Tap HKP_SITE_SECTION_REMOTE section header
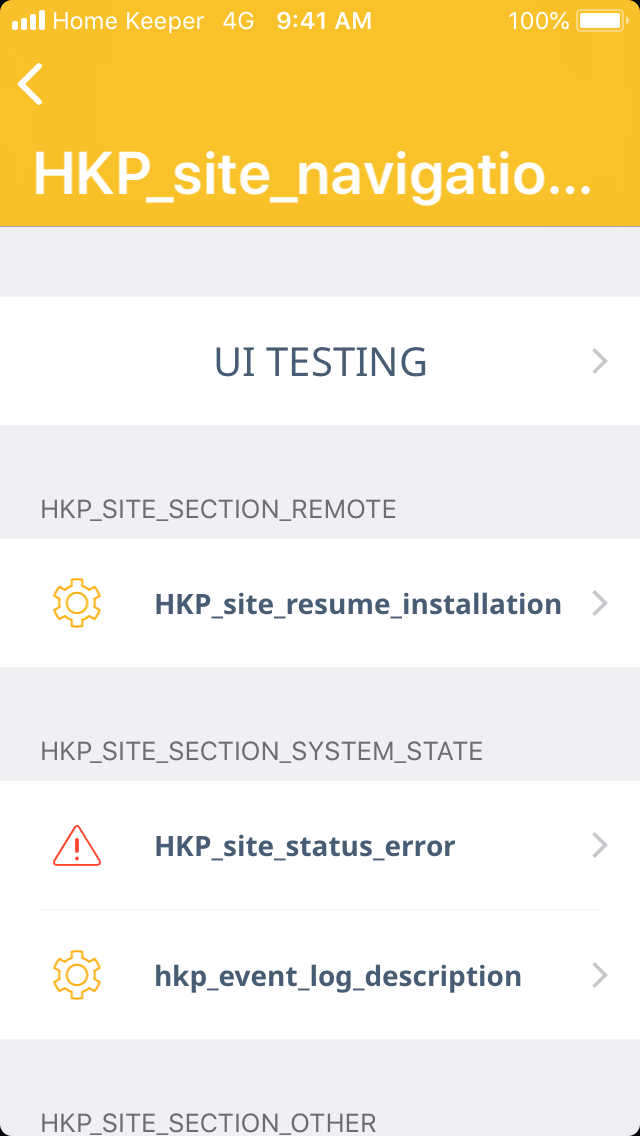Screen dimensions: 640x1136 (218, 509)
